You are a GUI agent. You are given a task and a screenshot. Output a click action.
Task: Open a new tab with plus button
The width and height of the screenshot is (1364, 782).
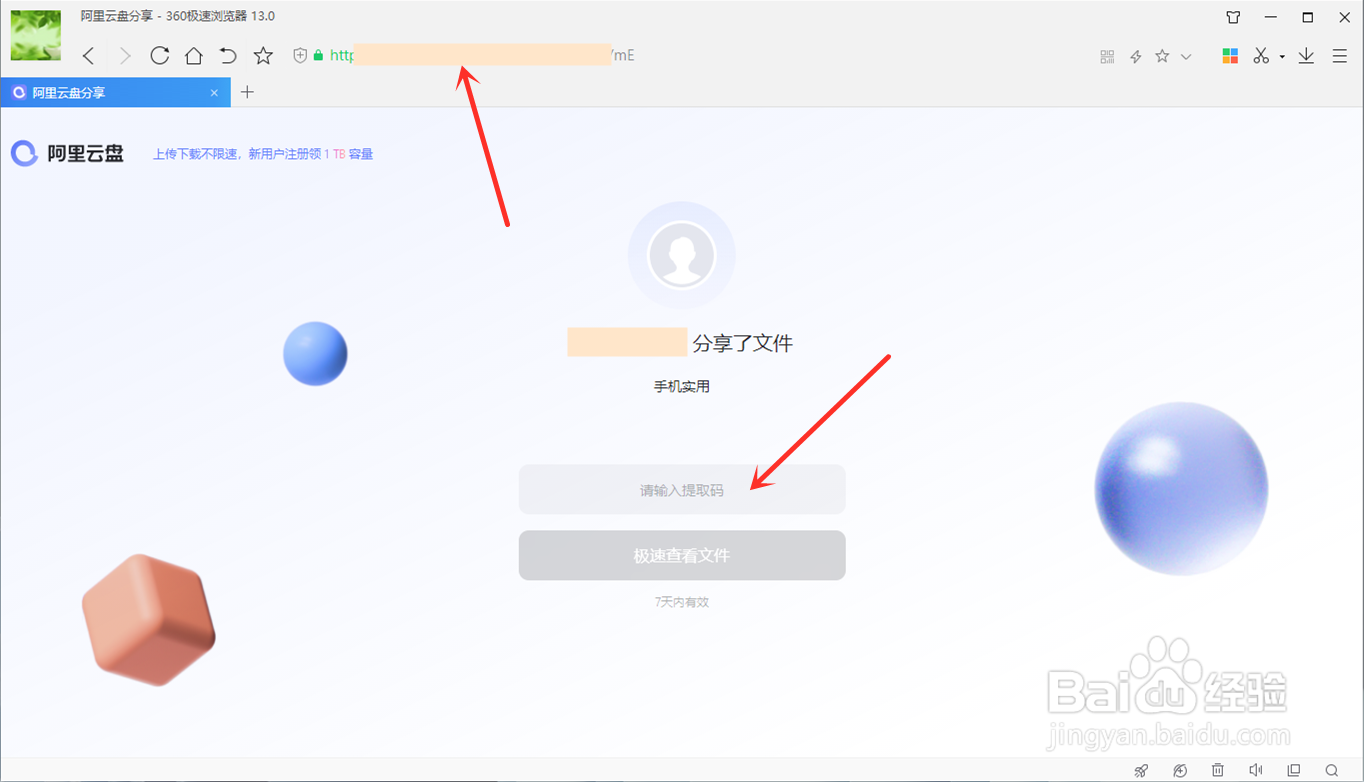(x=248, y=92)
